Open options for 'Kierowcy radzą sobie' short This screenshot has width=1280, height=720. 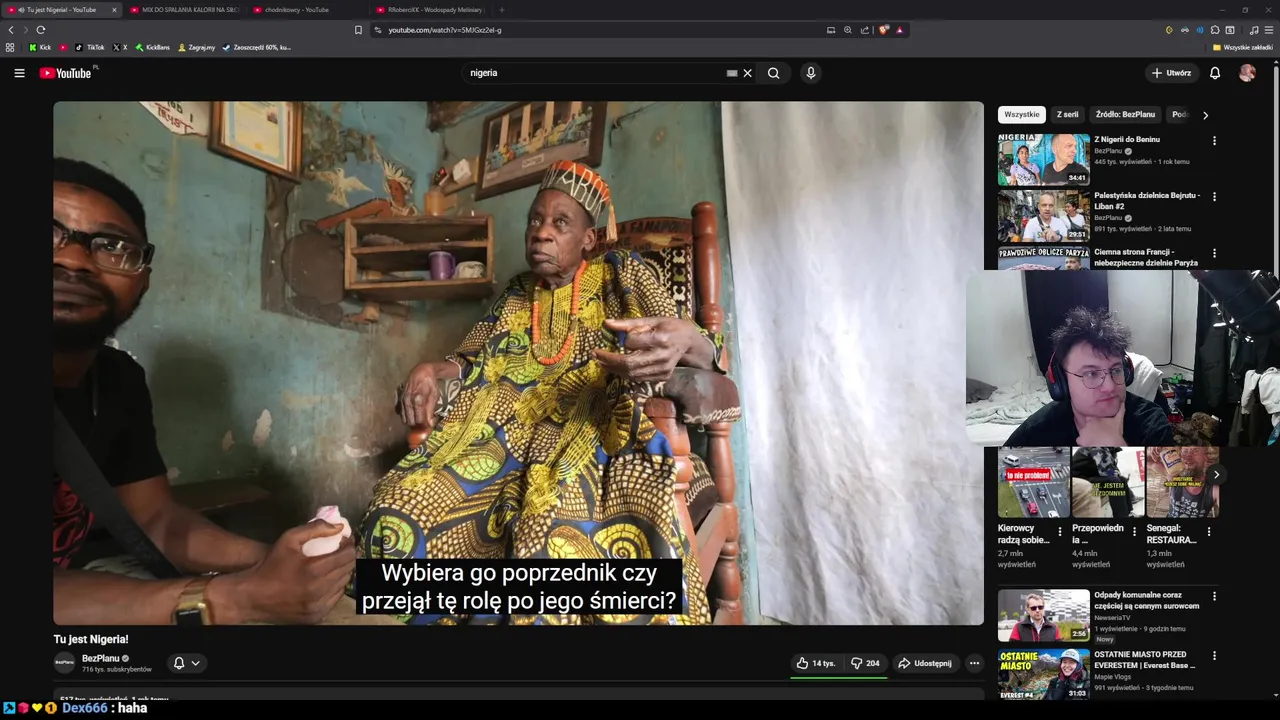(x=1060, y=532)
